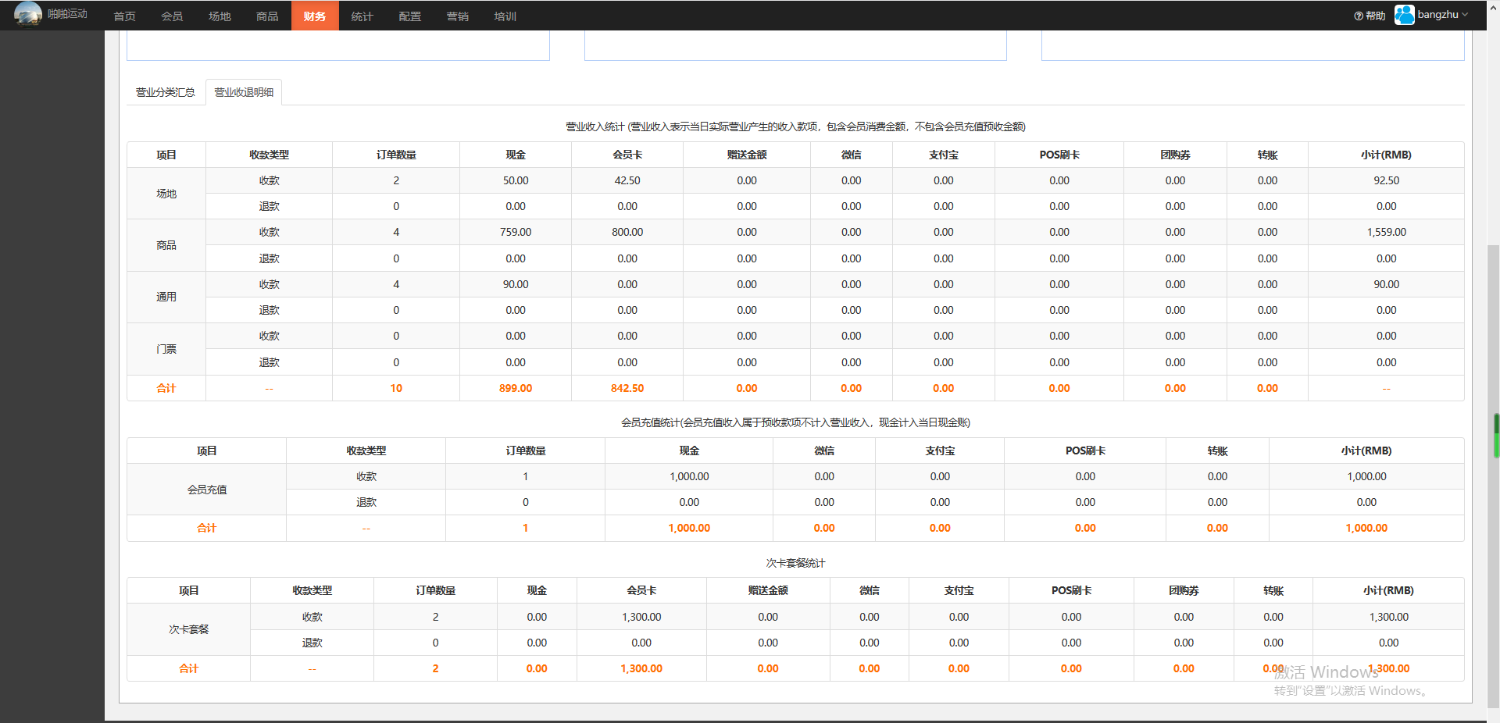This screenshot has height=723, width=1500.
Task: Select the 营业收退明细 tab
Action: pyautogui.click(x=244, y=92)
